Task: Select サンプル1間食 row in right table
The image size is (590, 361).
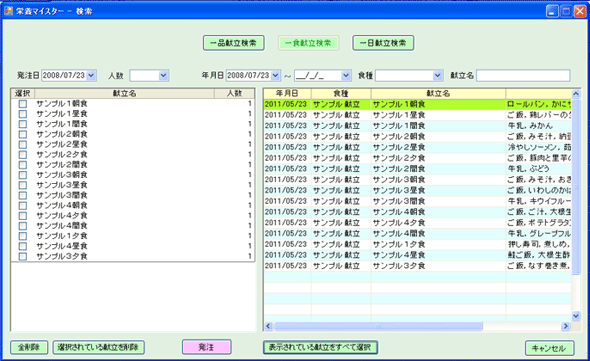Action: click(x=417, y=126)
